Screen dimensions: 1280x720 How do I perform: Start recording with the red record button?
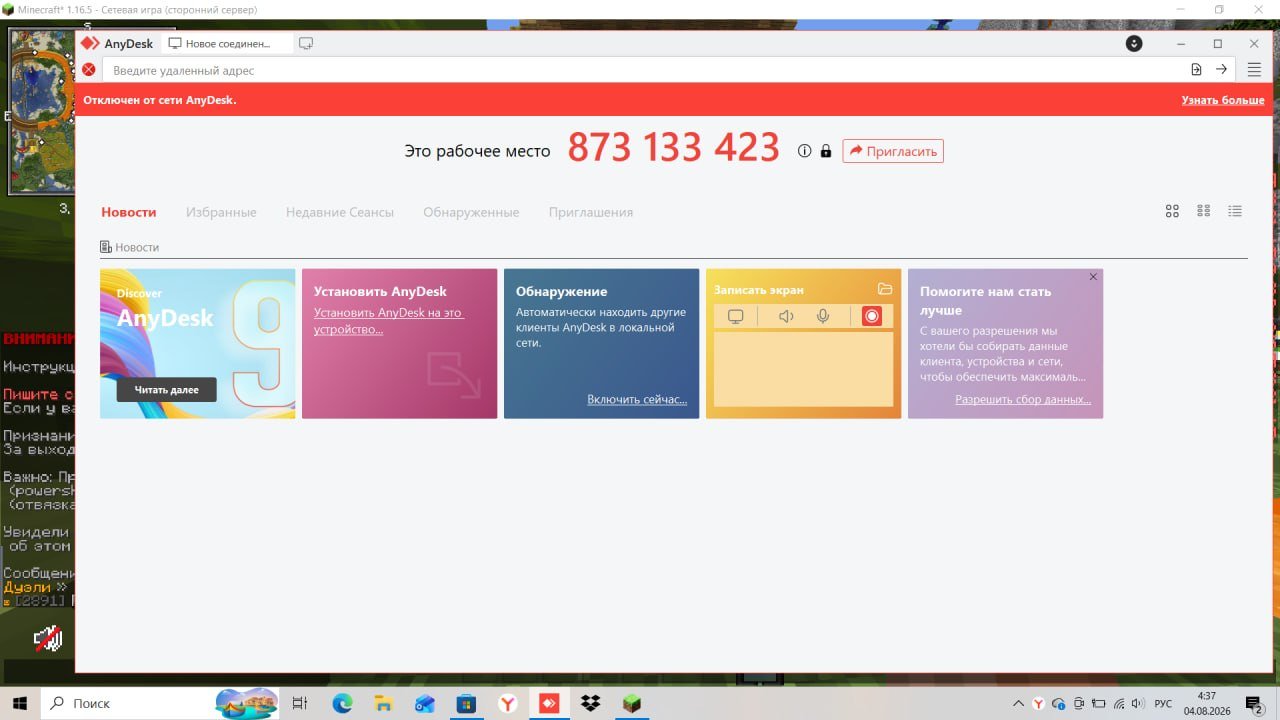coord(872,317)
